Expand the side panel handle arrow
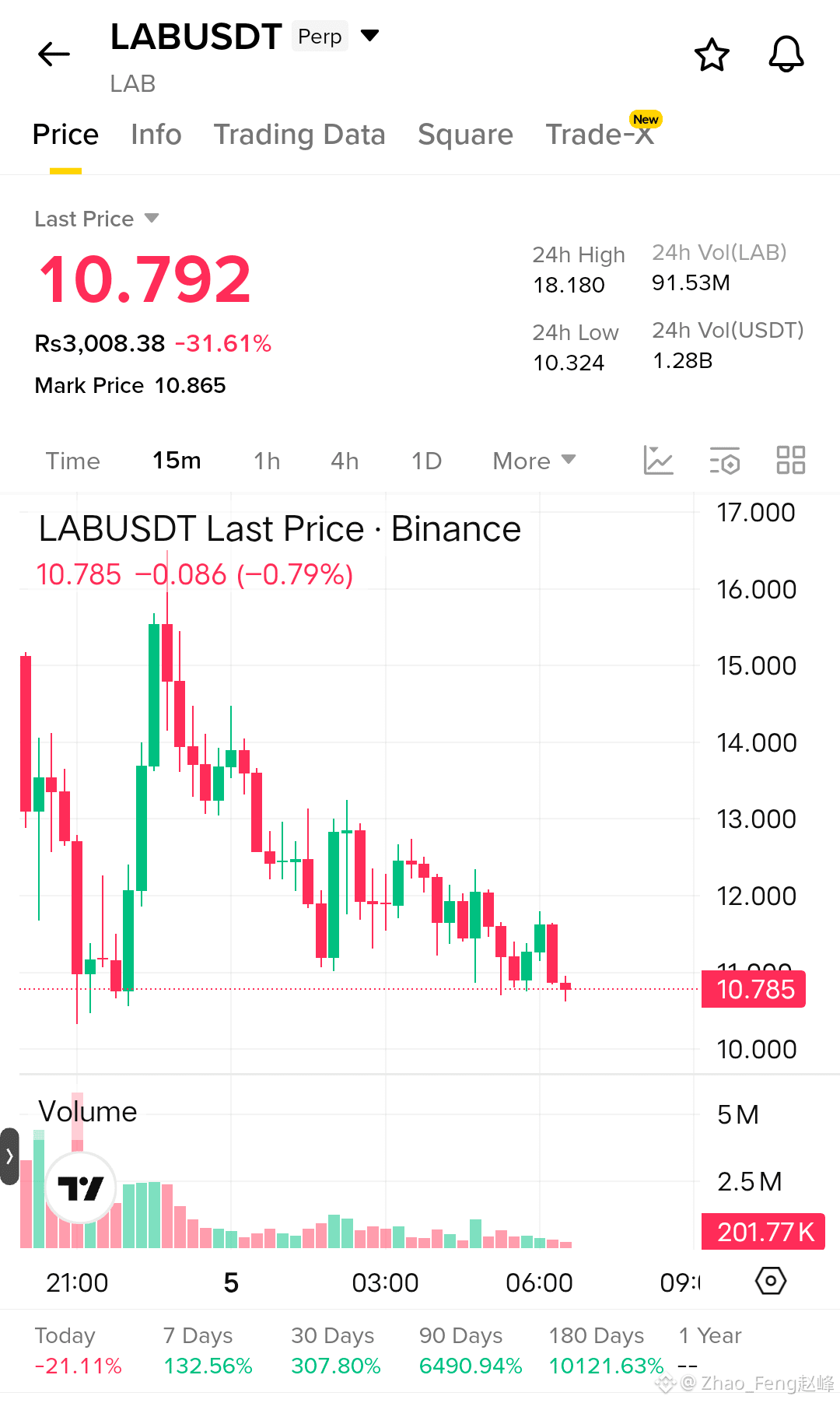Image resolution: width=840 pixels, height=1403 pixels. click(9, 1156)
